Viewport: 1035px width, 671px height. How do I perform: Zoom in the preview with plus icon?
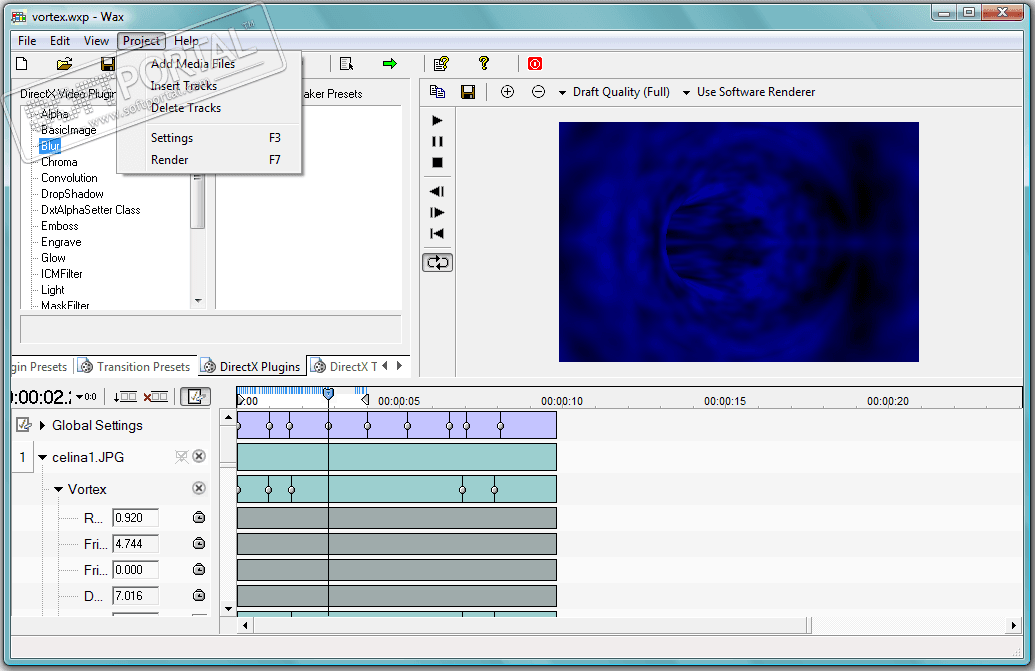point(507,92)
